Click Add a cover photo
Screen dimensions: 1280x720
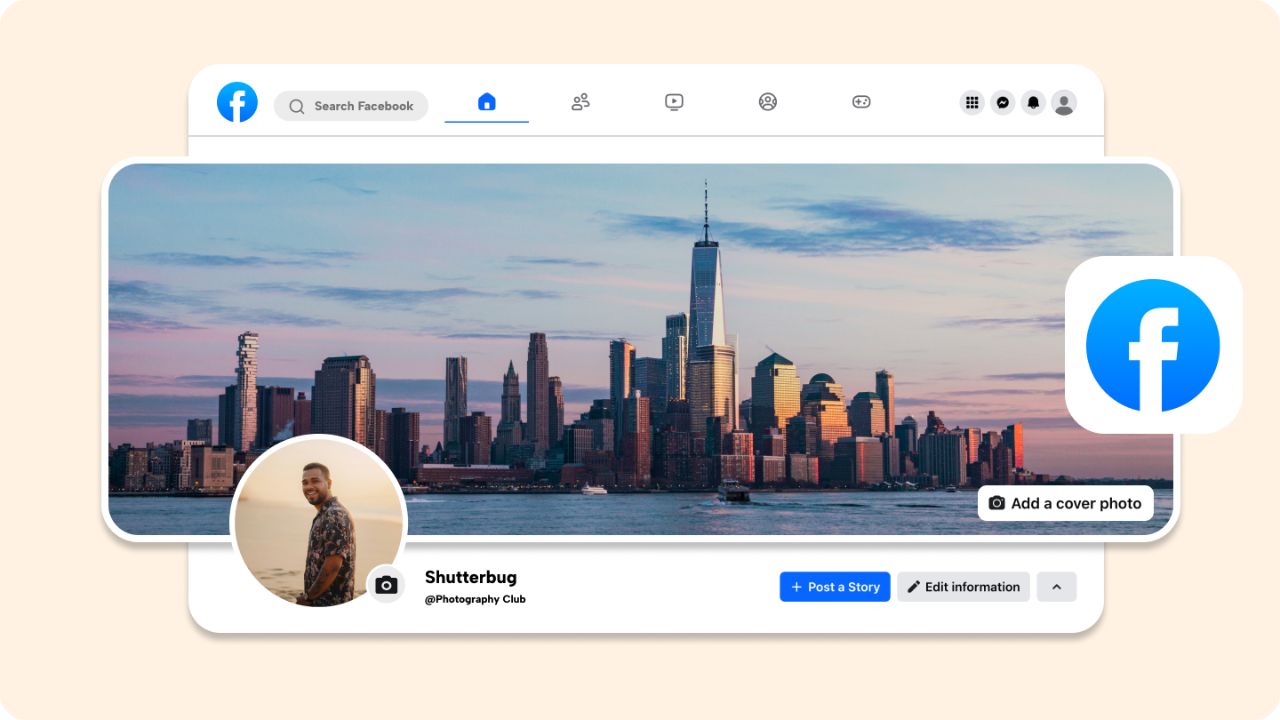[x=1065, y=503]
